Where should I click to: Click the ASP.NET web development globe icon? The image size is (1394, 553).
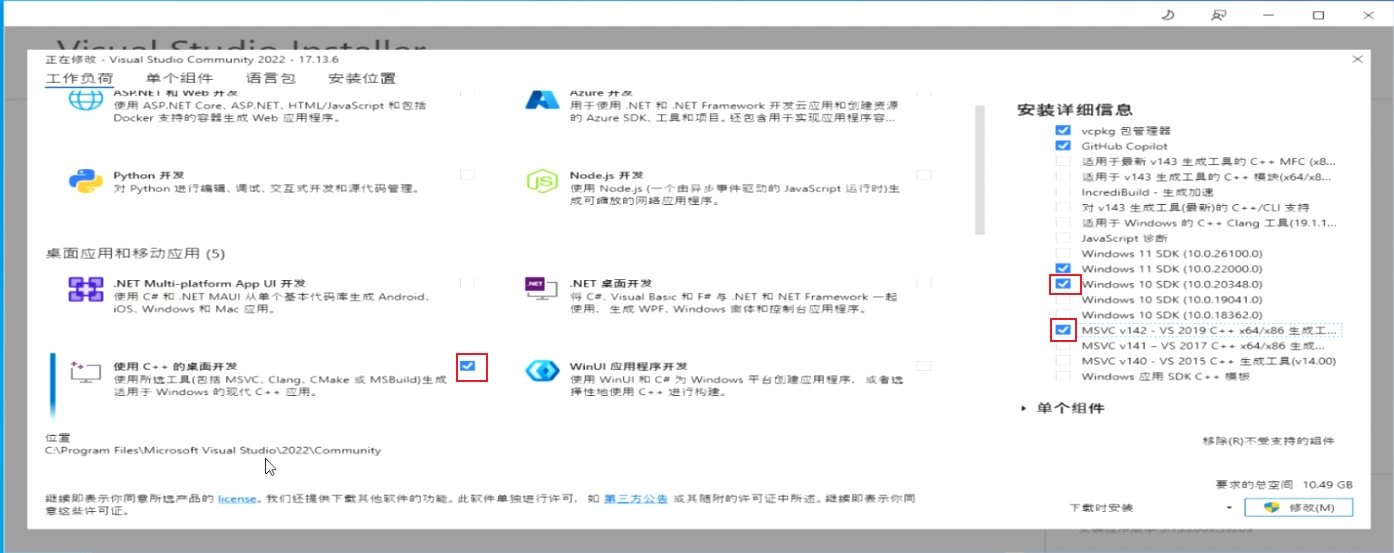tap(86, 100)
